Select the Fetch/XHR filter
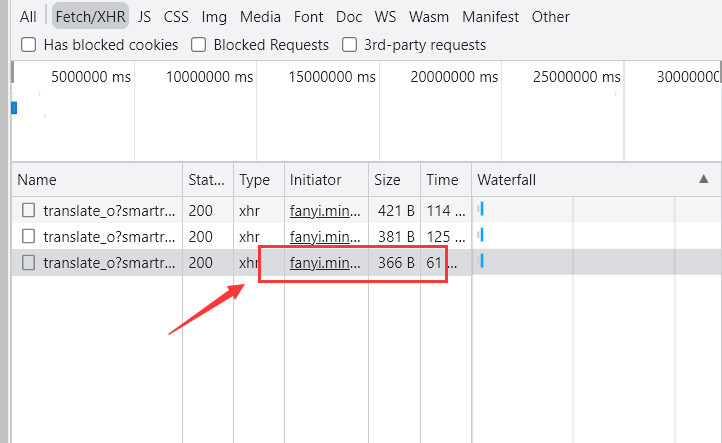Viewport: 722px width, 443px height. 91,17
